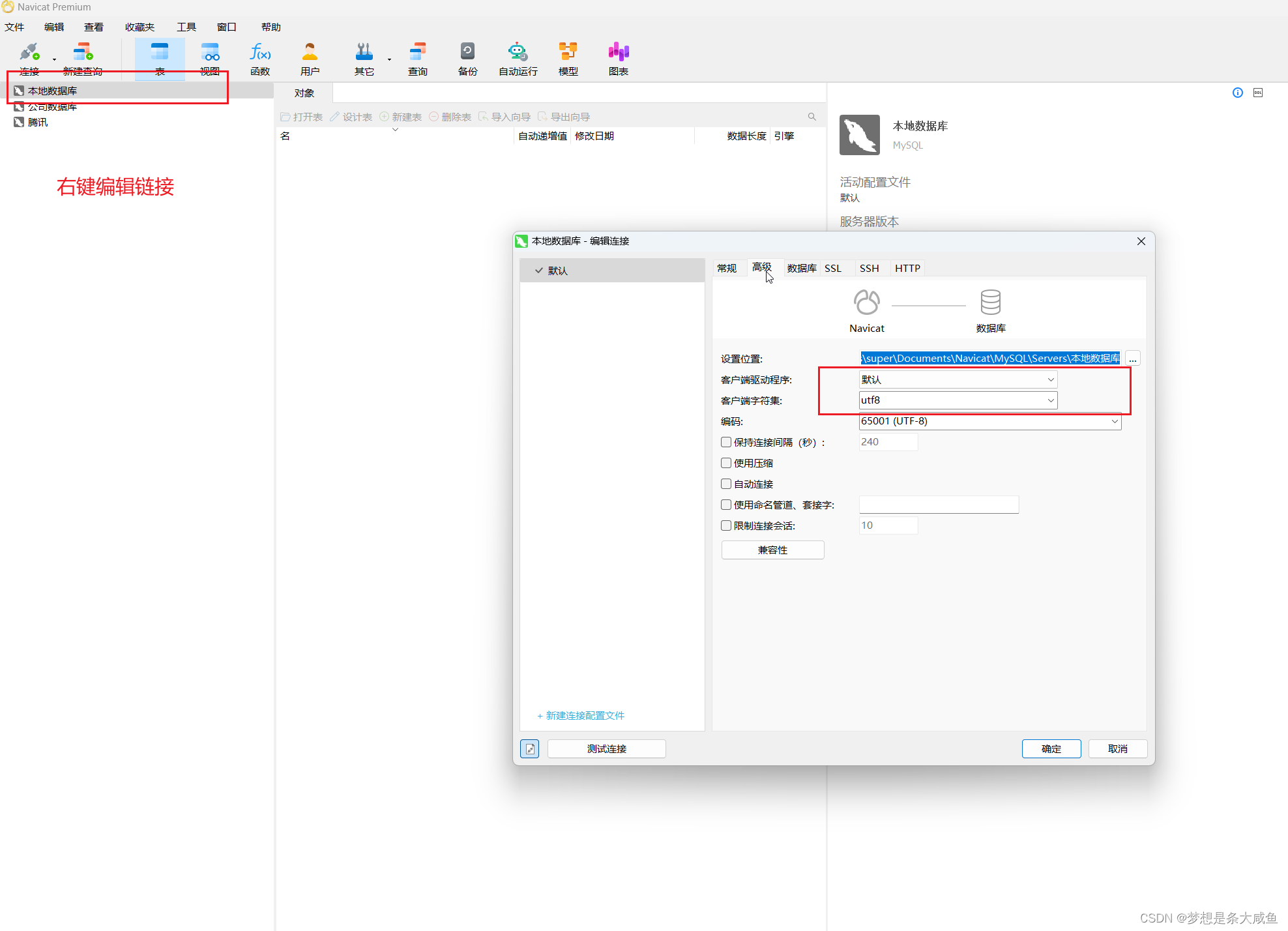Switch to 常规 tab in dialog
This screenshot has height=931, width=1288.
728,267
